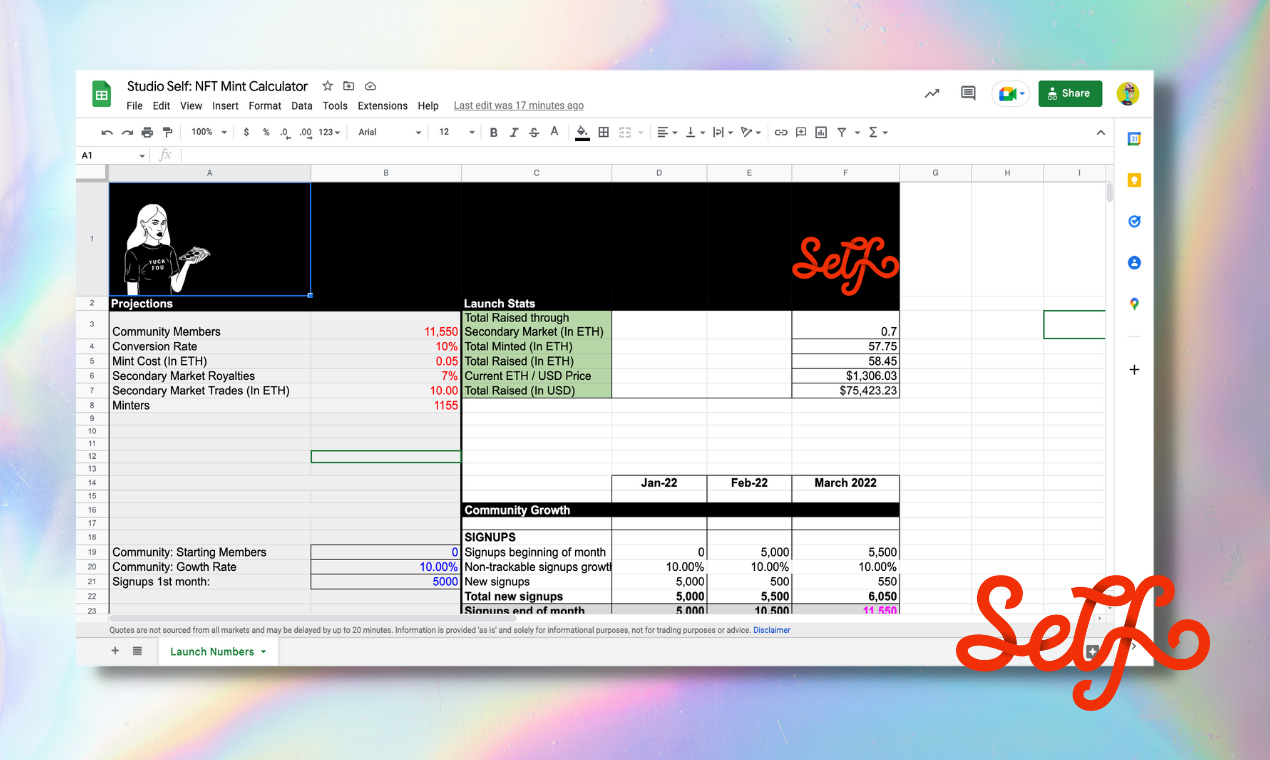Screen dimensions: 1270x760
Task: Open the Insert menu
Action: click(x=225, y=106)
